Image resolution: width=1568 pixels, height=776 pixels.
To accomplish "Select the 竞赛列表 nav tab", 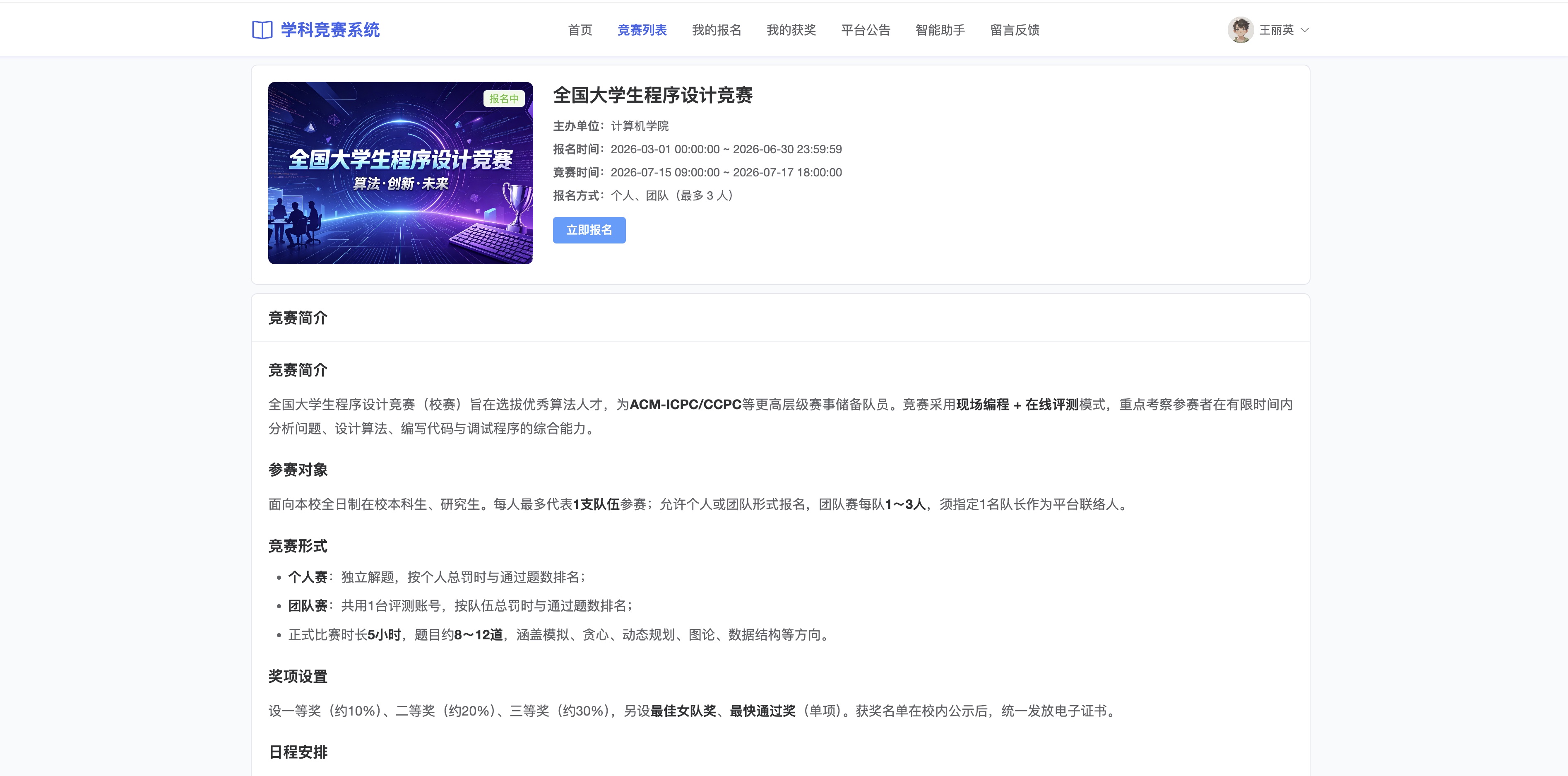I will tap(642, 30).
